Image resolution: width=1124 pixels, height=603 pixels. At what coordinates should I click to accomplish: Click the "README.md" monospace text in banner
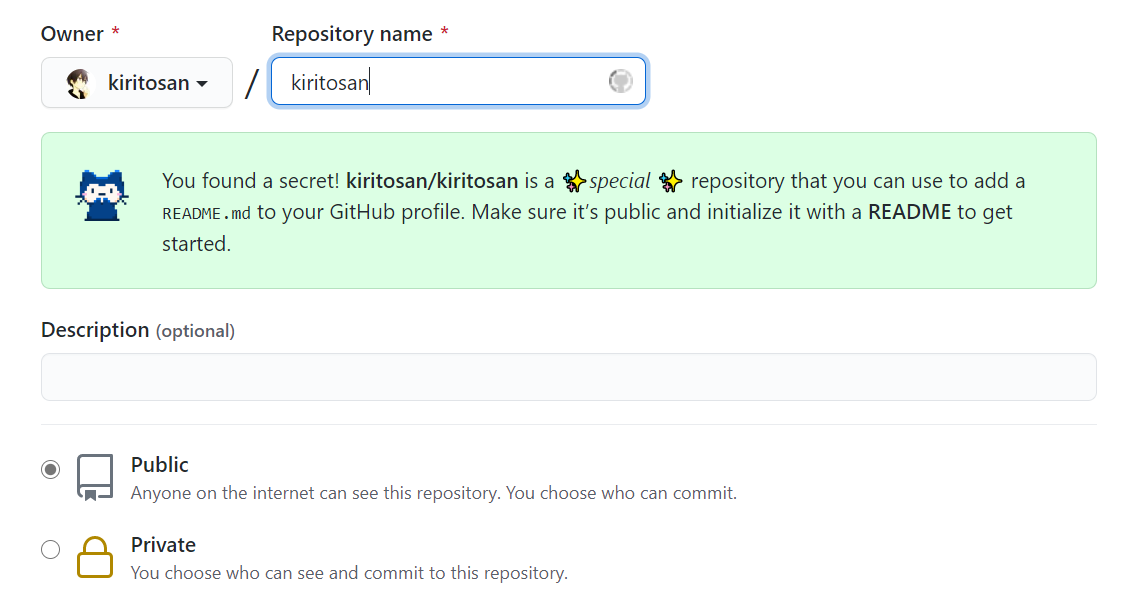206,213
